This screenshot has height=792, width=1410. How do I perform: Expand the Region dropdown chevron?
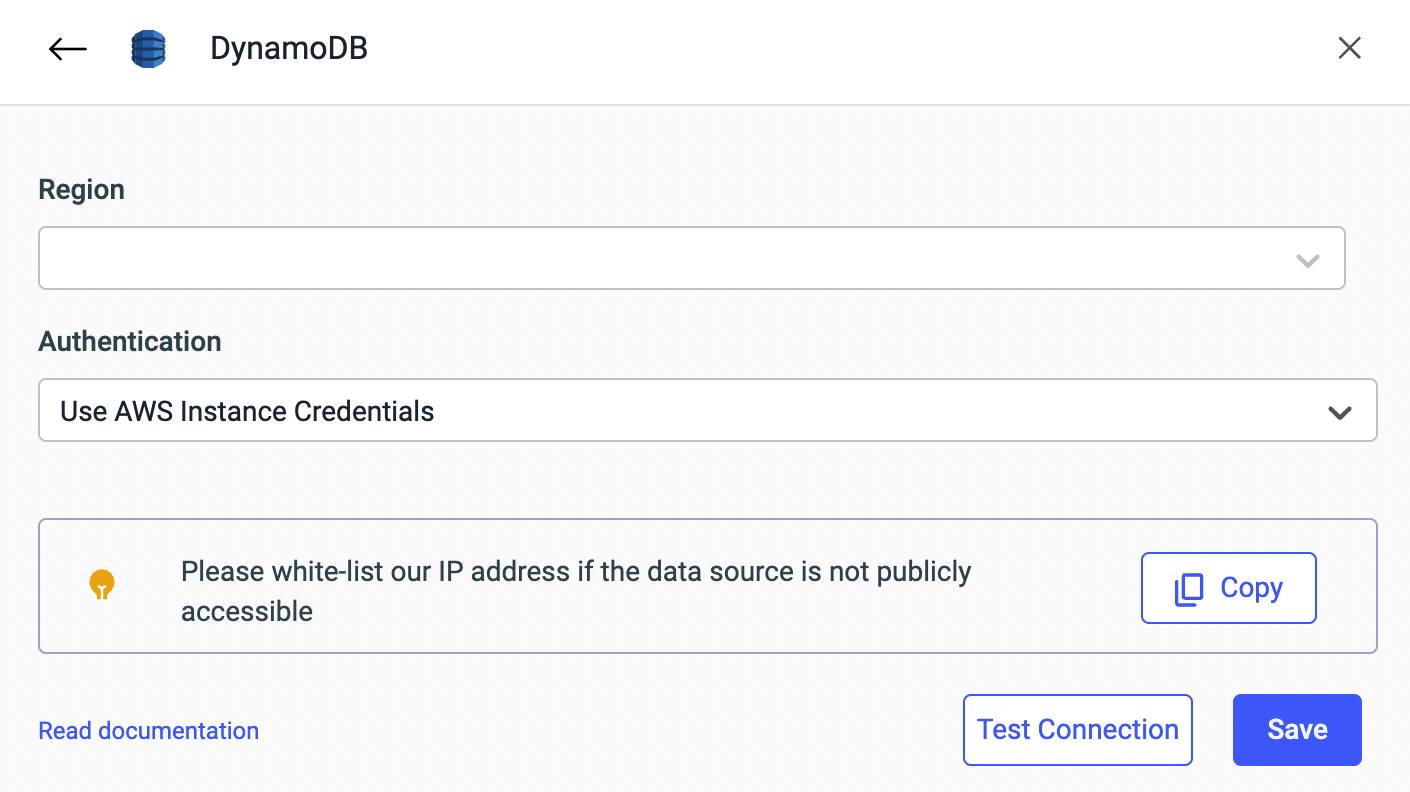[1307, 260]
